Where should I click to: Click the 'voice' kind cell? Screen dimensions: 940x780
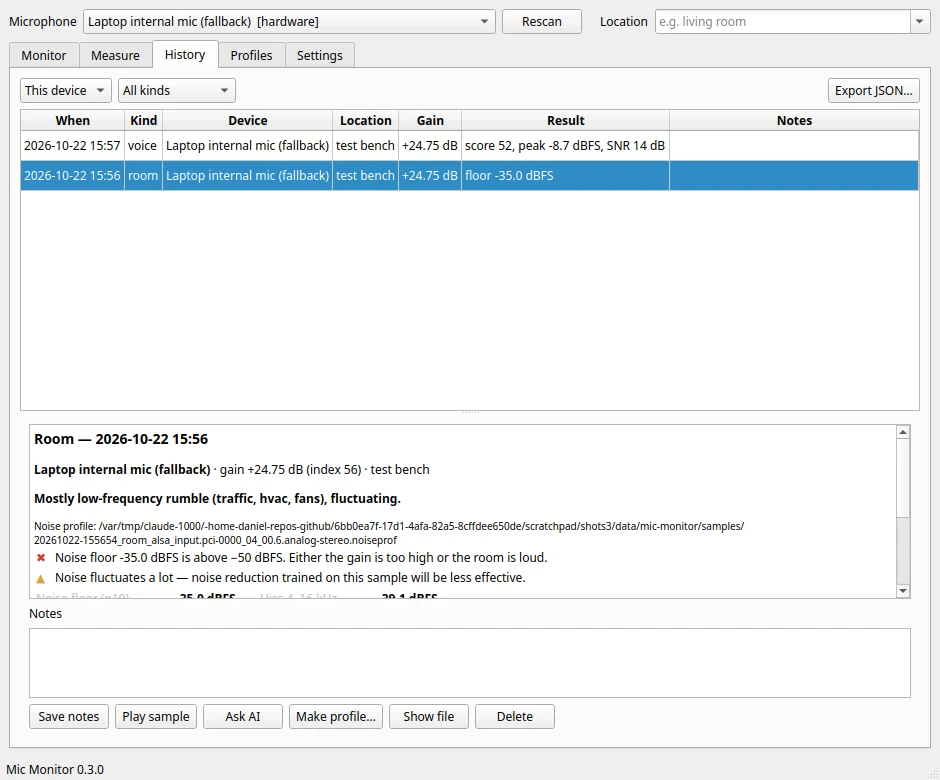point(143,146)
